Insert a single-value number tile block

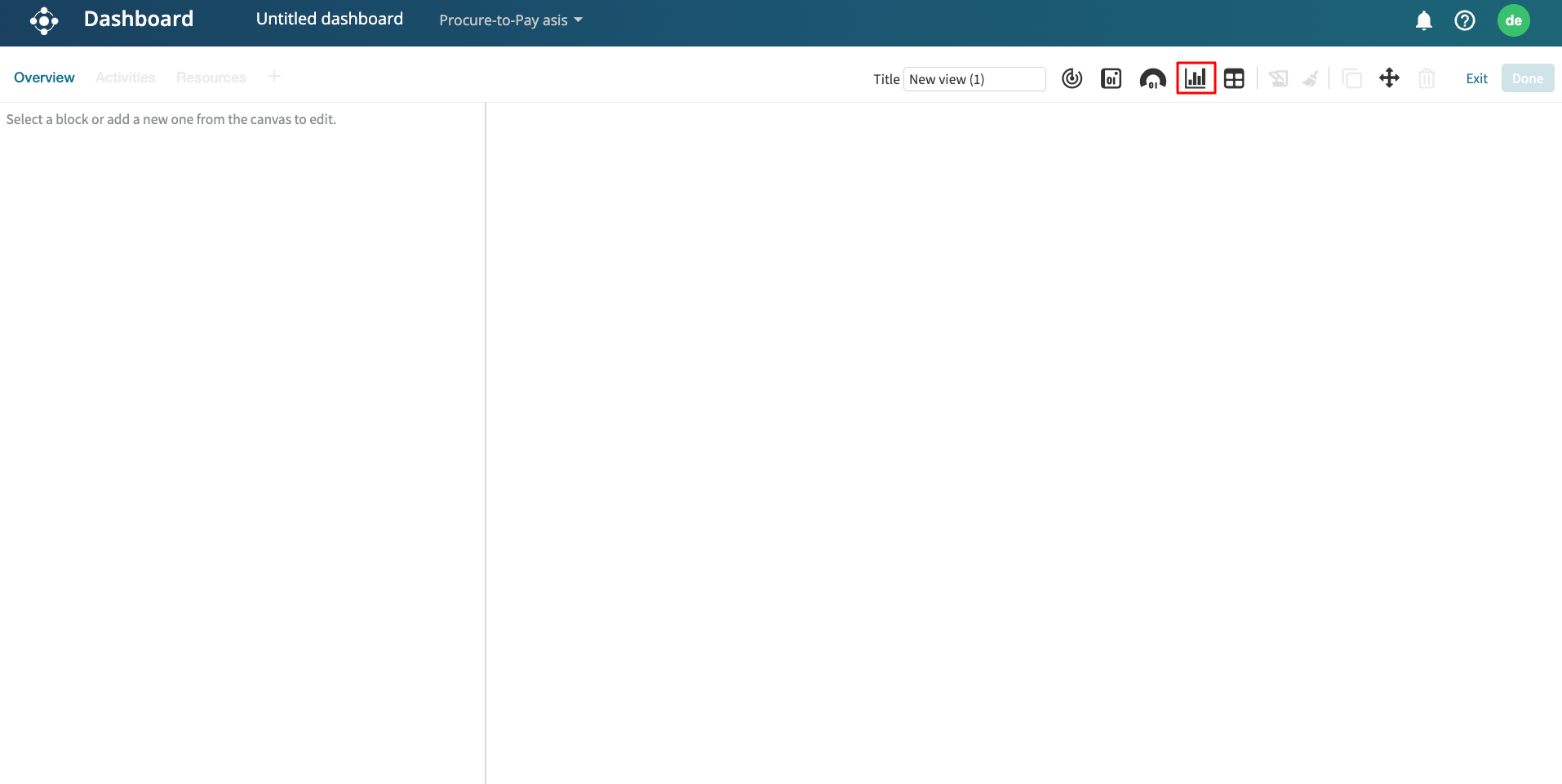(x=1111, y=78)
